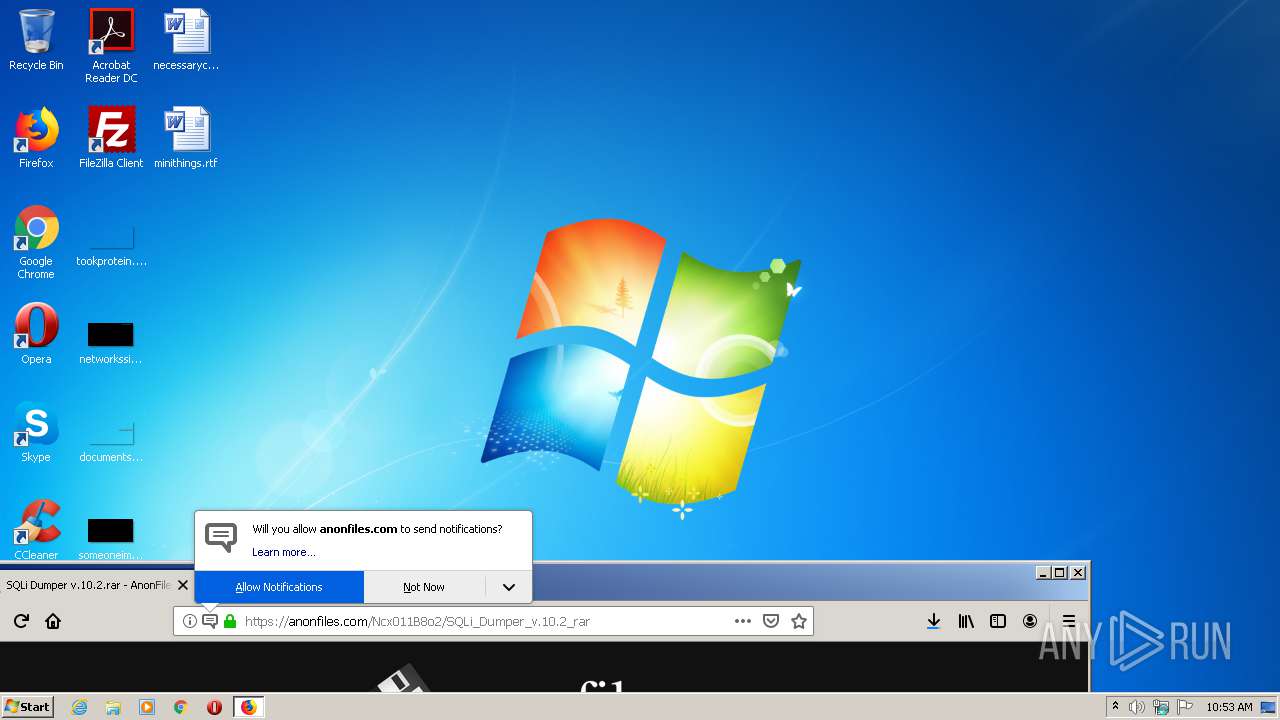This screenshot has width=1280, height=720.
Task: Open the page actions three-dot menu
Action: [x=742, y=621]
